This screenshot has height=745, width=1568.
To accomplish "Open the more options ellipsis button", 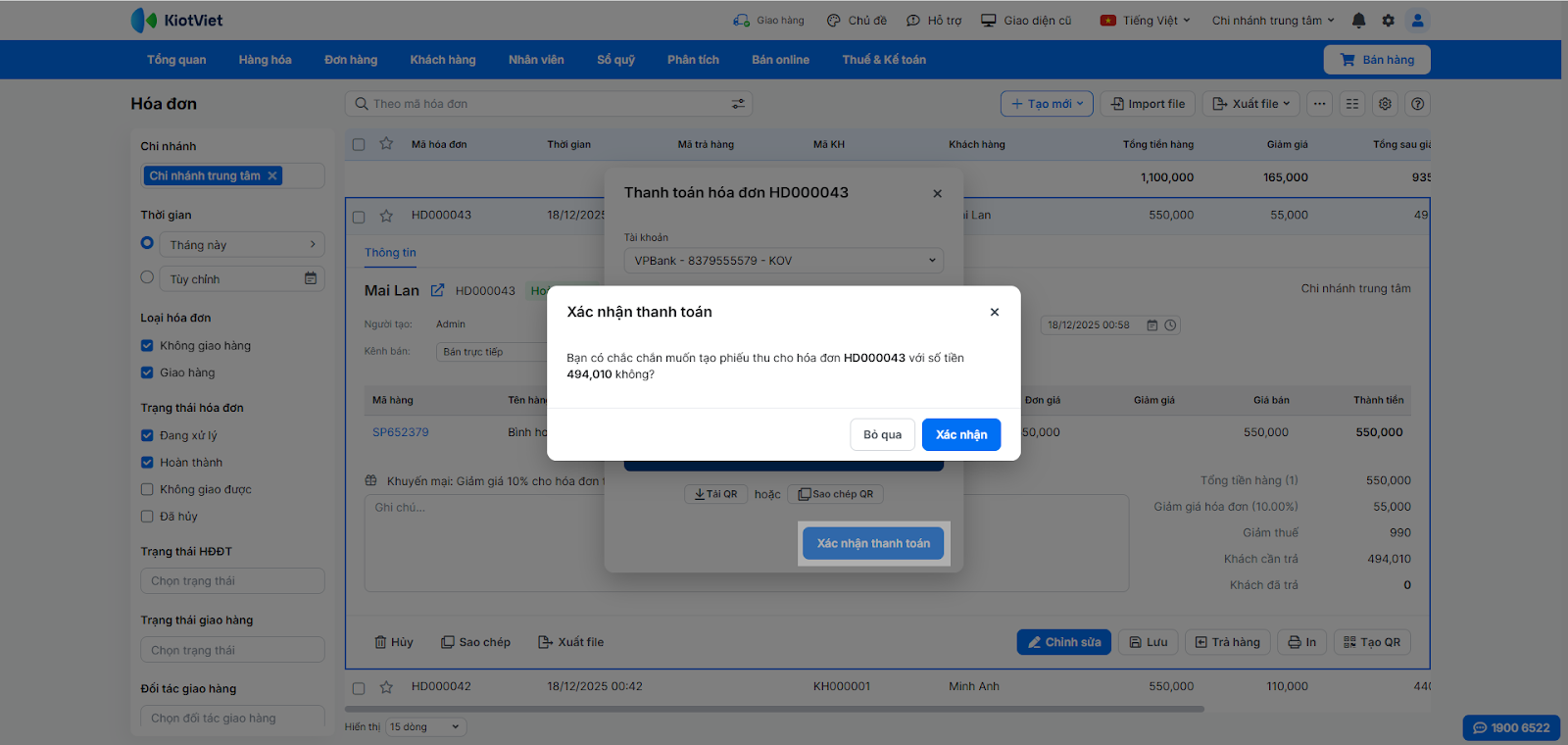I will (x=1320, y=104).
